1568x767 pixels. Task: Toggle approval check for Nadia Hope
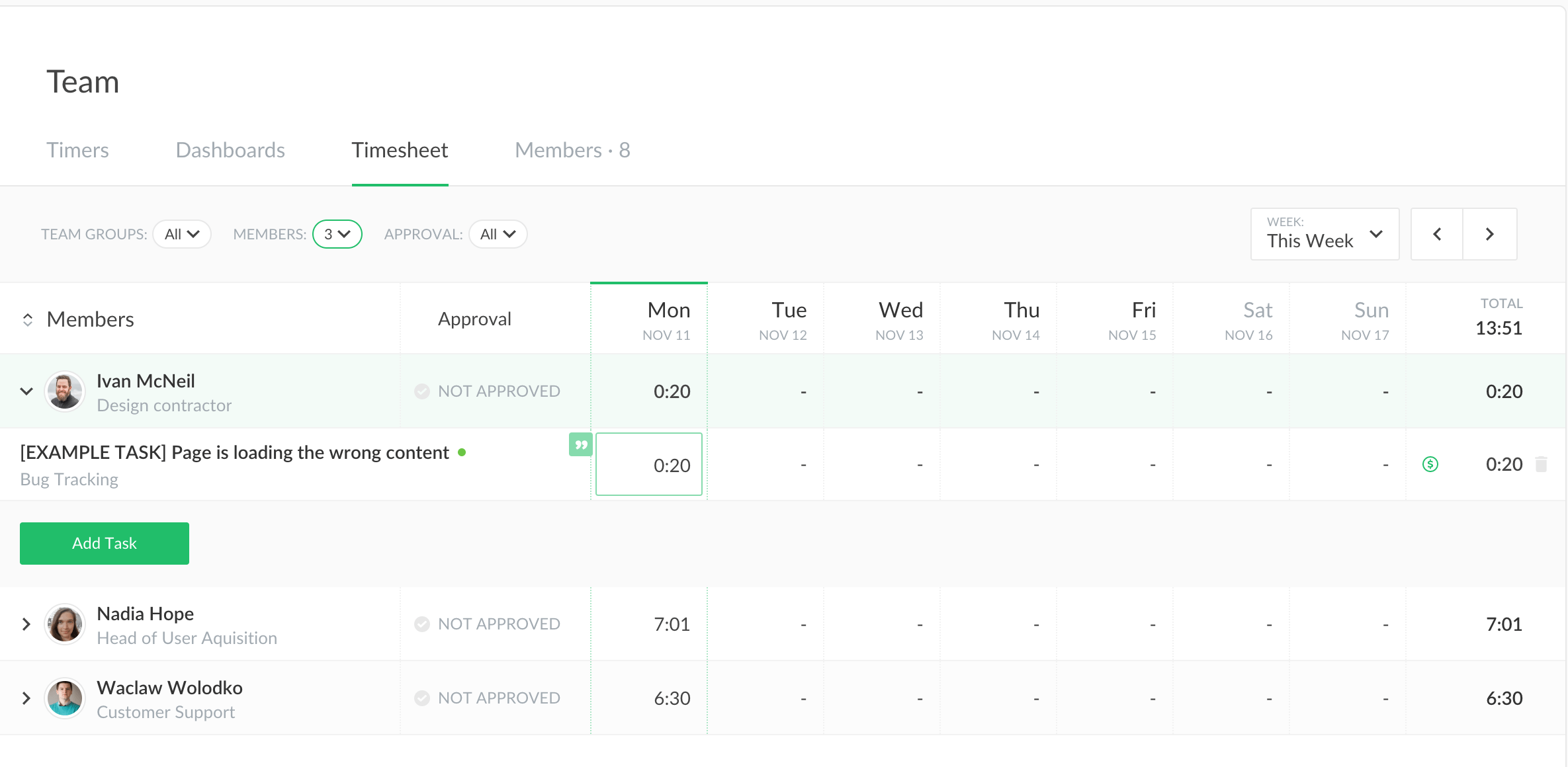(422, 624)
